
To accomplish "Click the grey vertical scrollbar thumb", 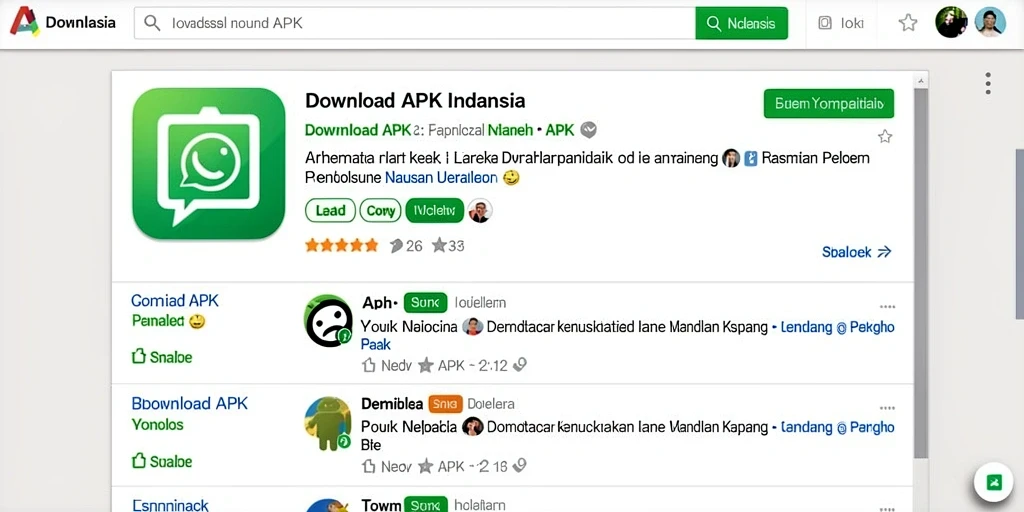I will 920,274.
